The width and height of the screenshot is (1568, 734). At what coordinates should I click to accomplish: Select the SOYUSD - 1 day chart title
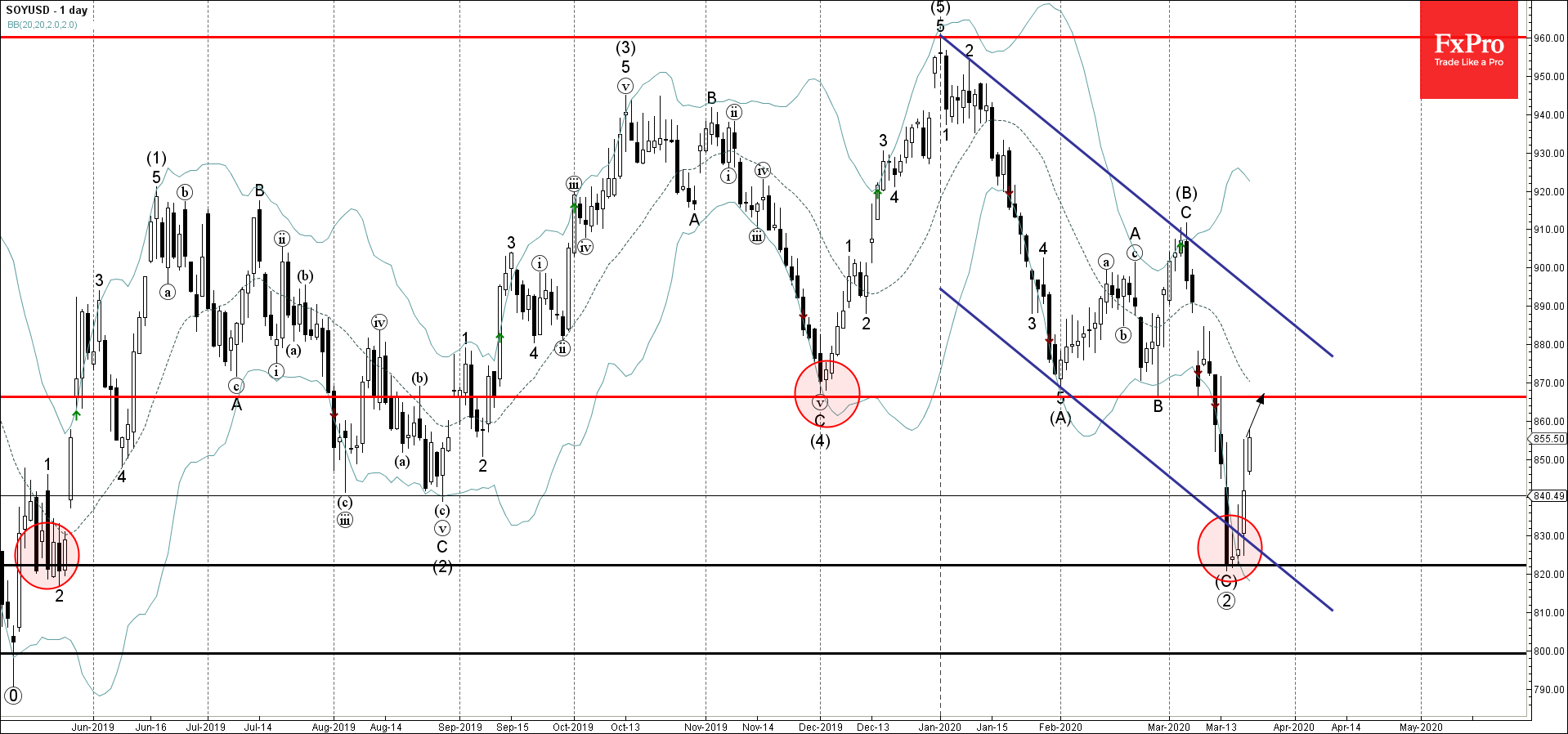47,11
